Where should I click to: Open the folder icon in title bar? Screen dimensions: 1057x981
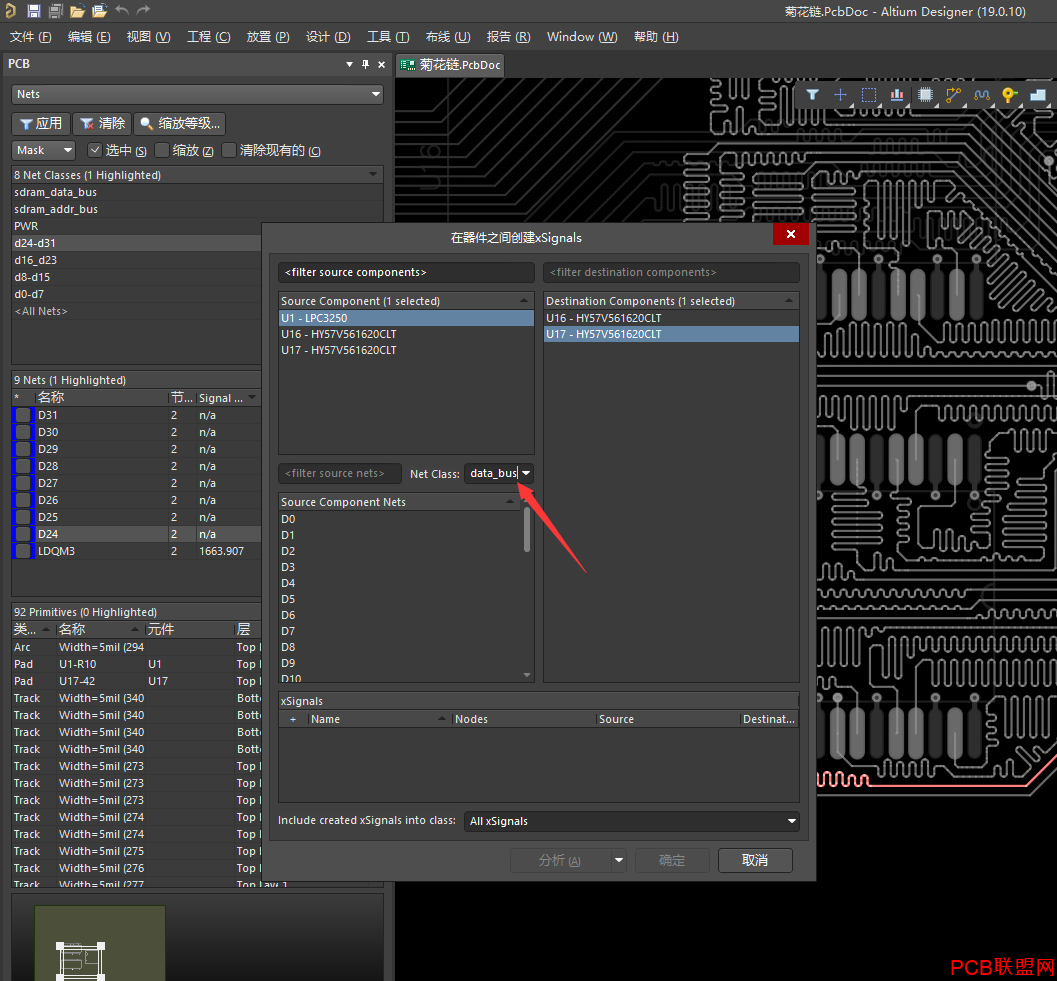click(78, 10)
